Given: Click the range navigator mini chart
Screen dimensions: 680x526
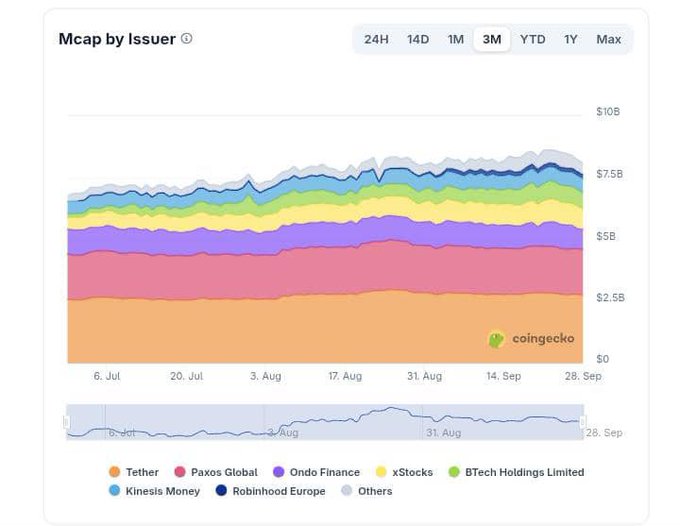Looking at the screenshot, I should tap(325, 422).
